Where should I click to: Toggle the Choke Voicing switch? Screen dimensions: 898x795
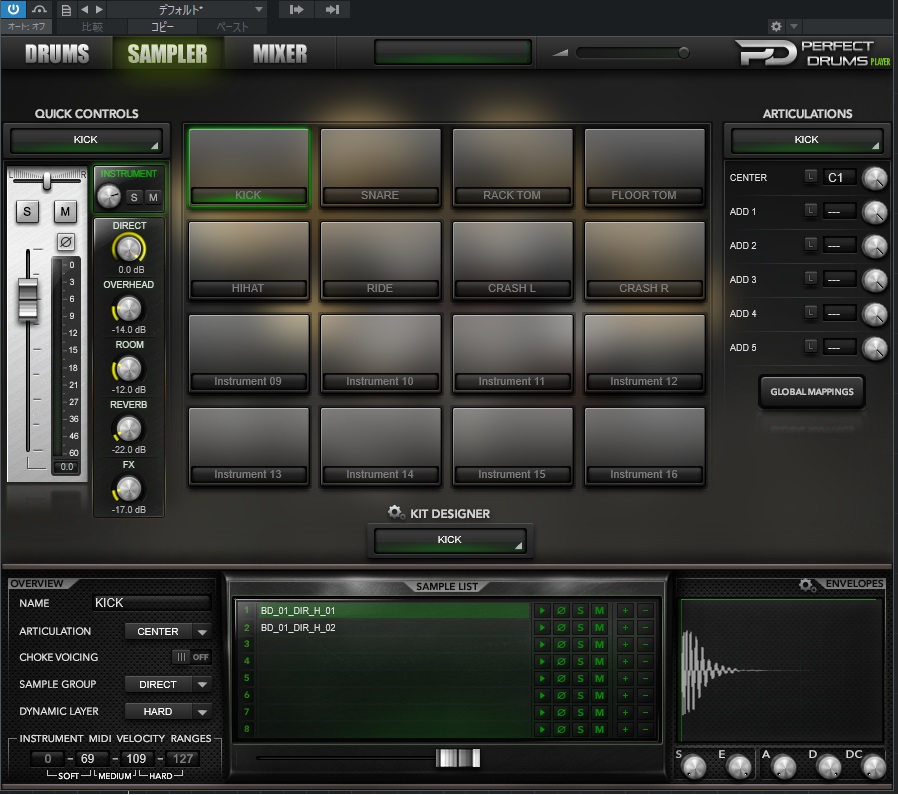(190, 657)
